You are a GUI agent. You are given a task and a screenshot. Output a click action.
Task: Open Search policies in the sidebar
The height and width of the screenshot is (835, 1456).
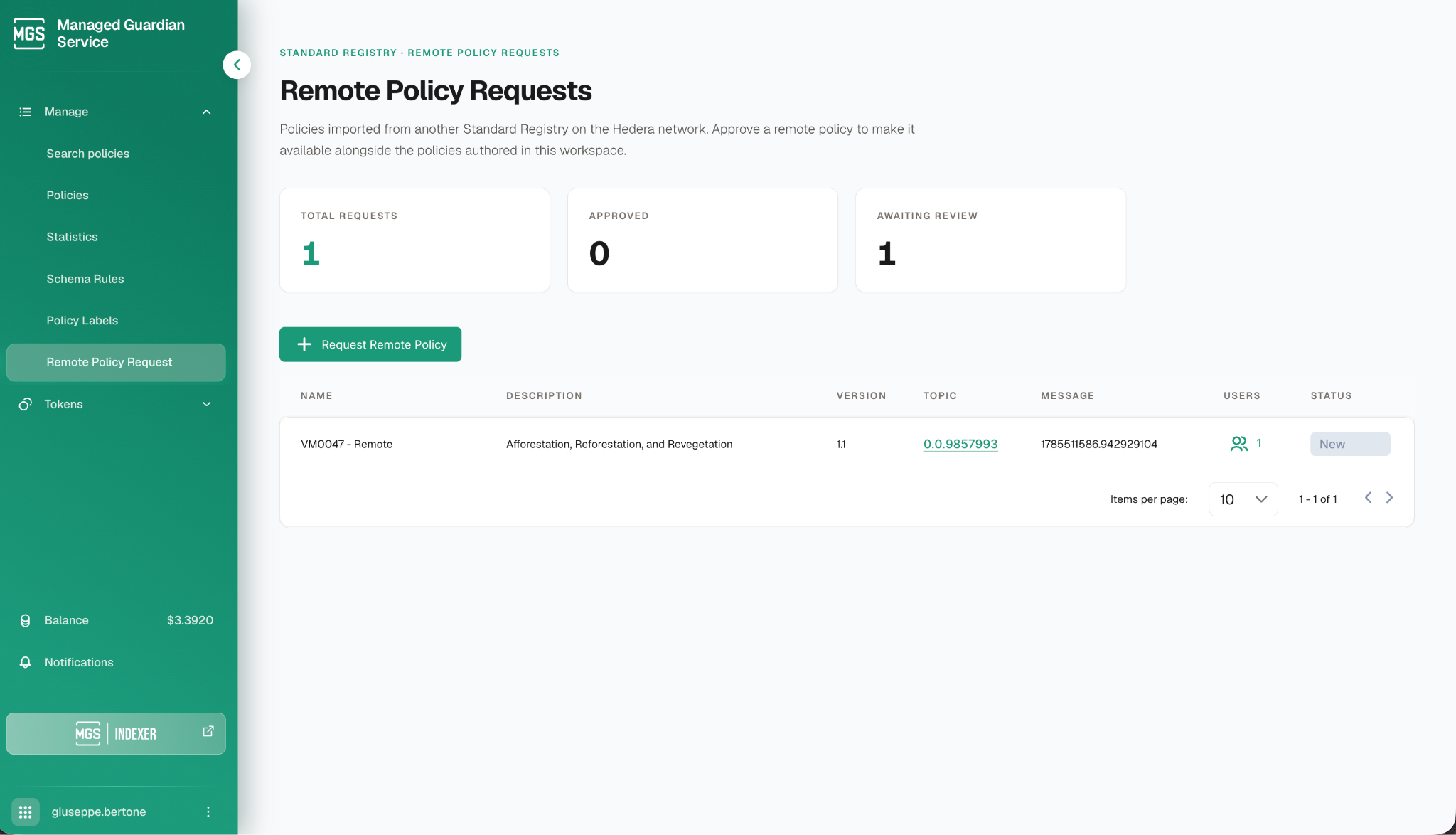pyautogui.click(x=88, y=154)
